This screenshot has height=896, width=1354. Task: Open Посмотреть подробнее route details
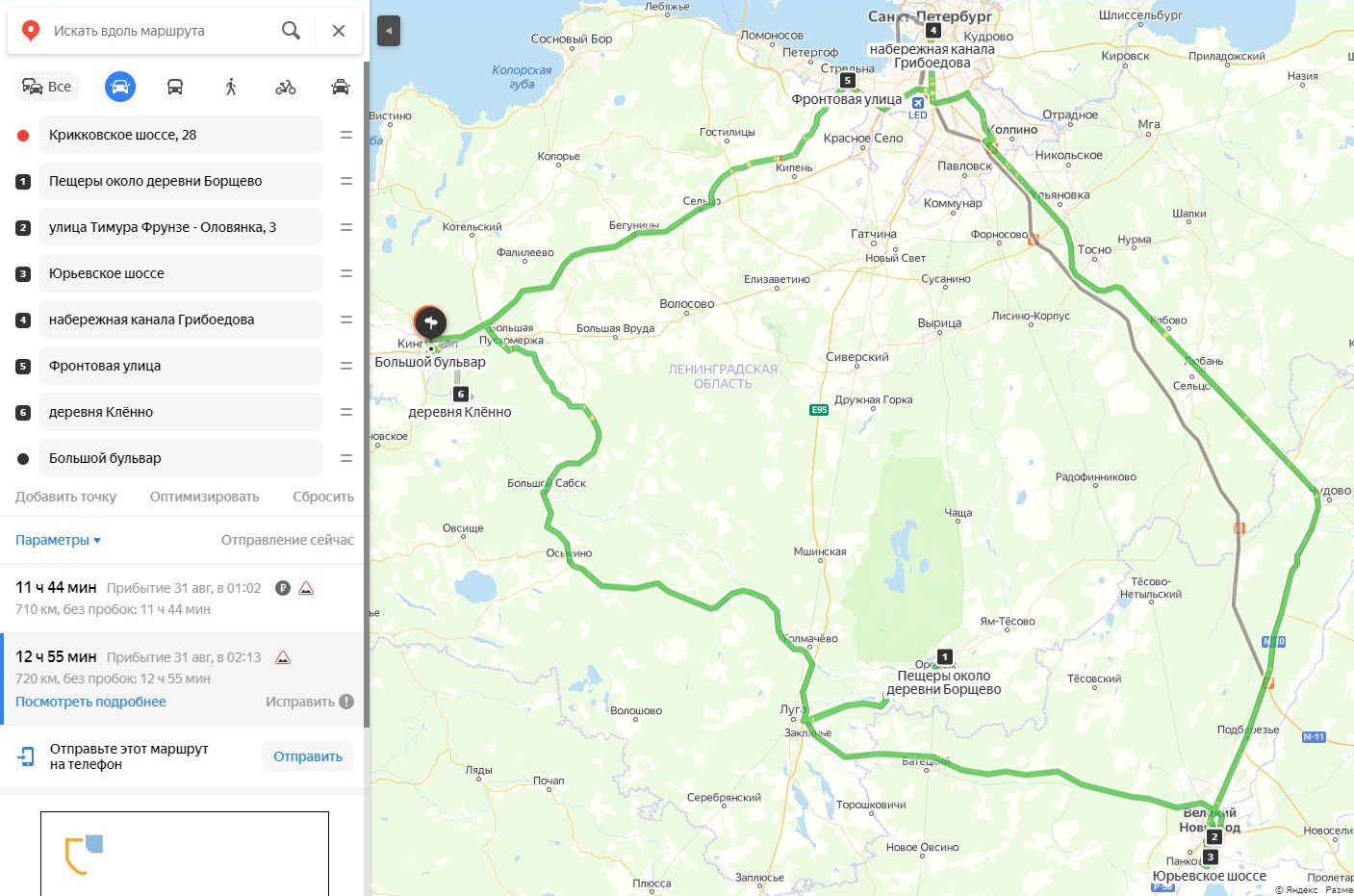pyautogui.click(x=90, y=702)
